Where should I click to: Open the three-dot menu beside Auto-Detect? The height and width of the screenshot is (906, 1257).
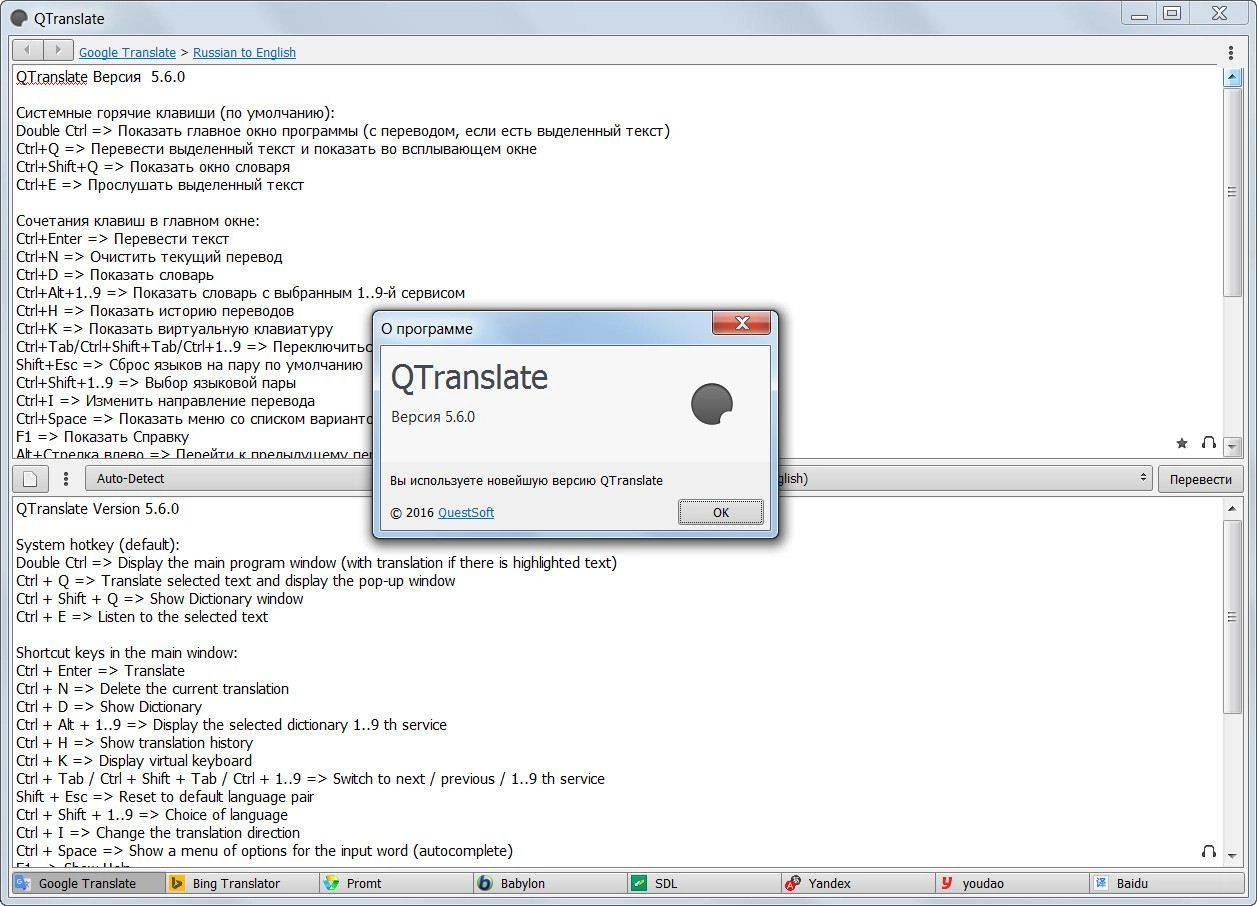click(66, 479)
